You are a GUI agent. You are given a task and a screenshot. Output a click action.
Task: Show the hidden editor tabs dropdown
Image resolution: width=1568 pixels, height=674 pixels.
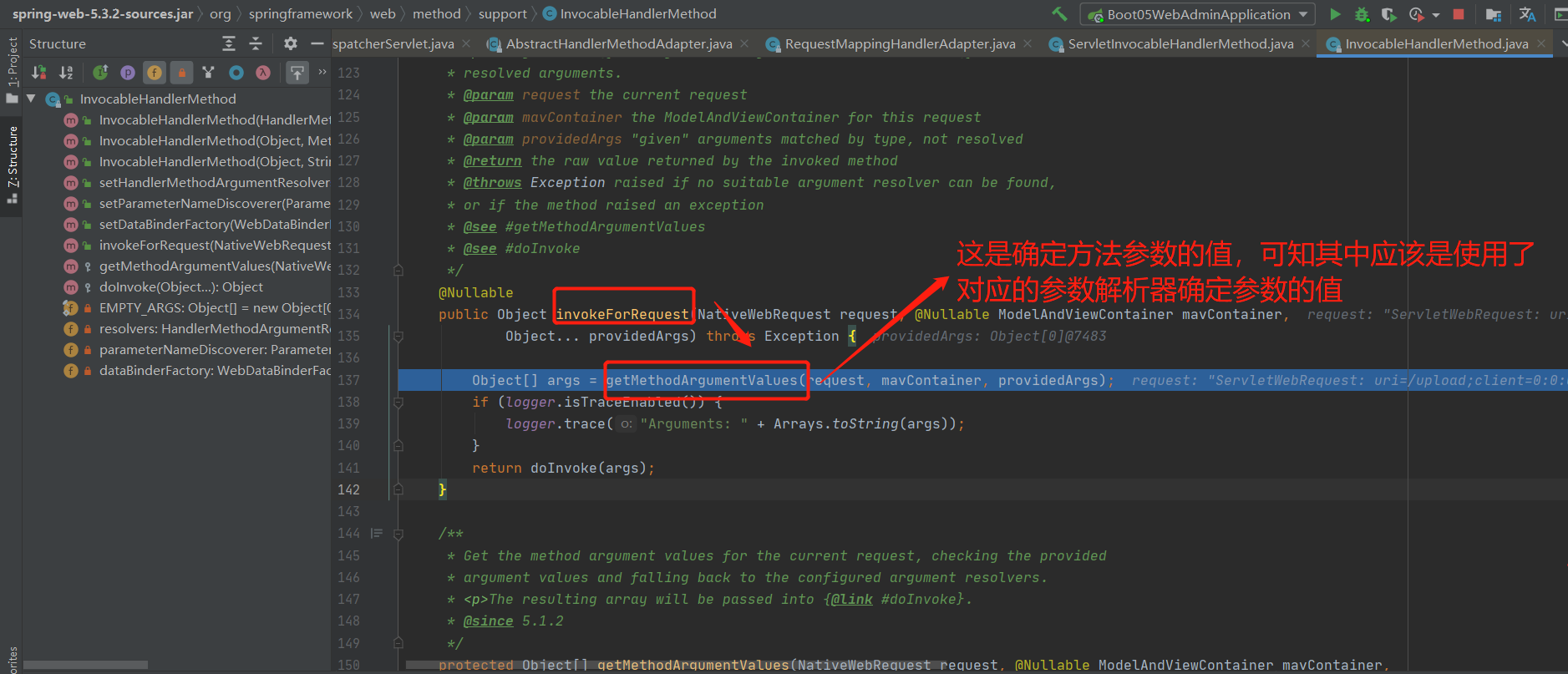tap(1563, 43)
